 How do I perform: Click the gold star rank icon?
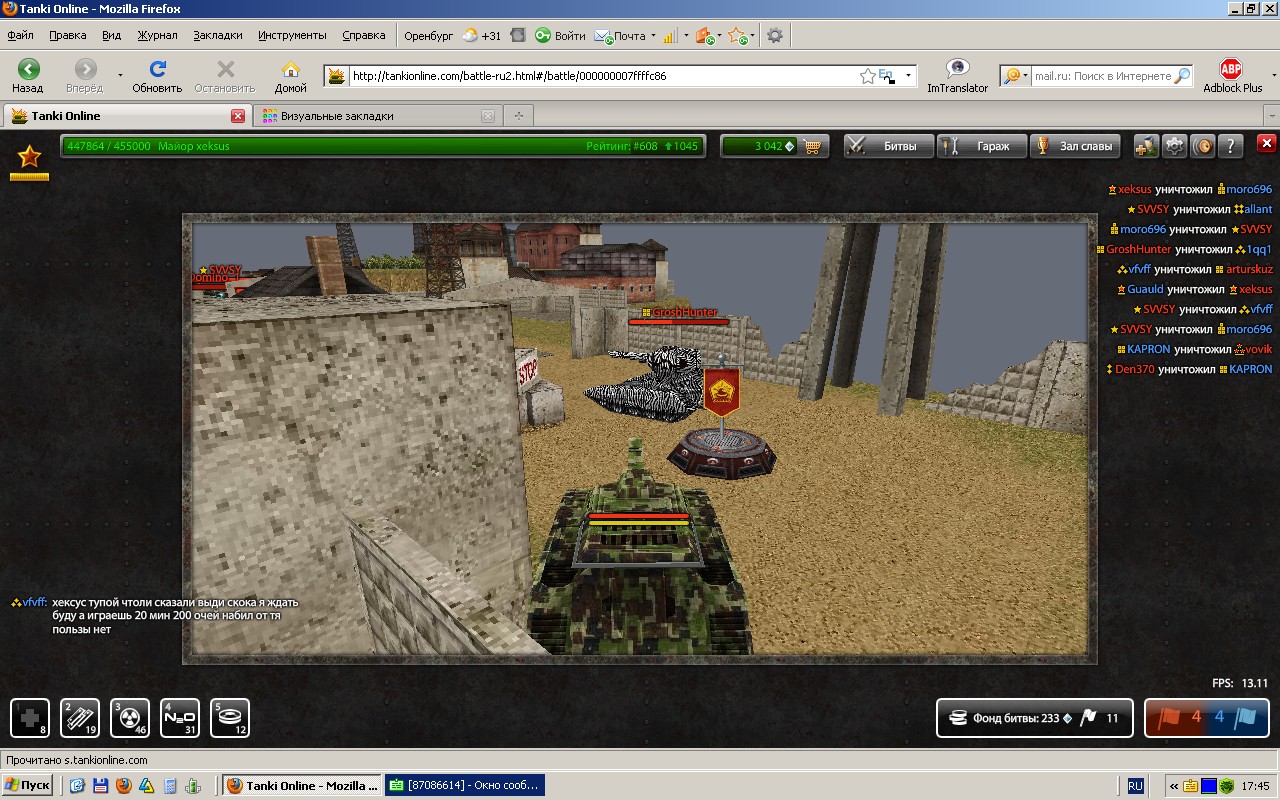[x=29, y=159]
